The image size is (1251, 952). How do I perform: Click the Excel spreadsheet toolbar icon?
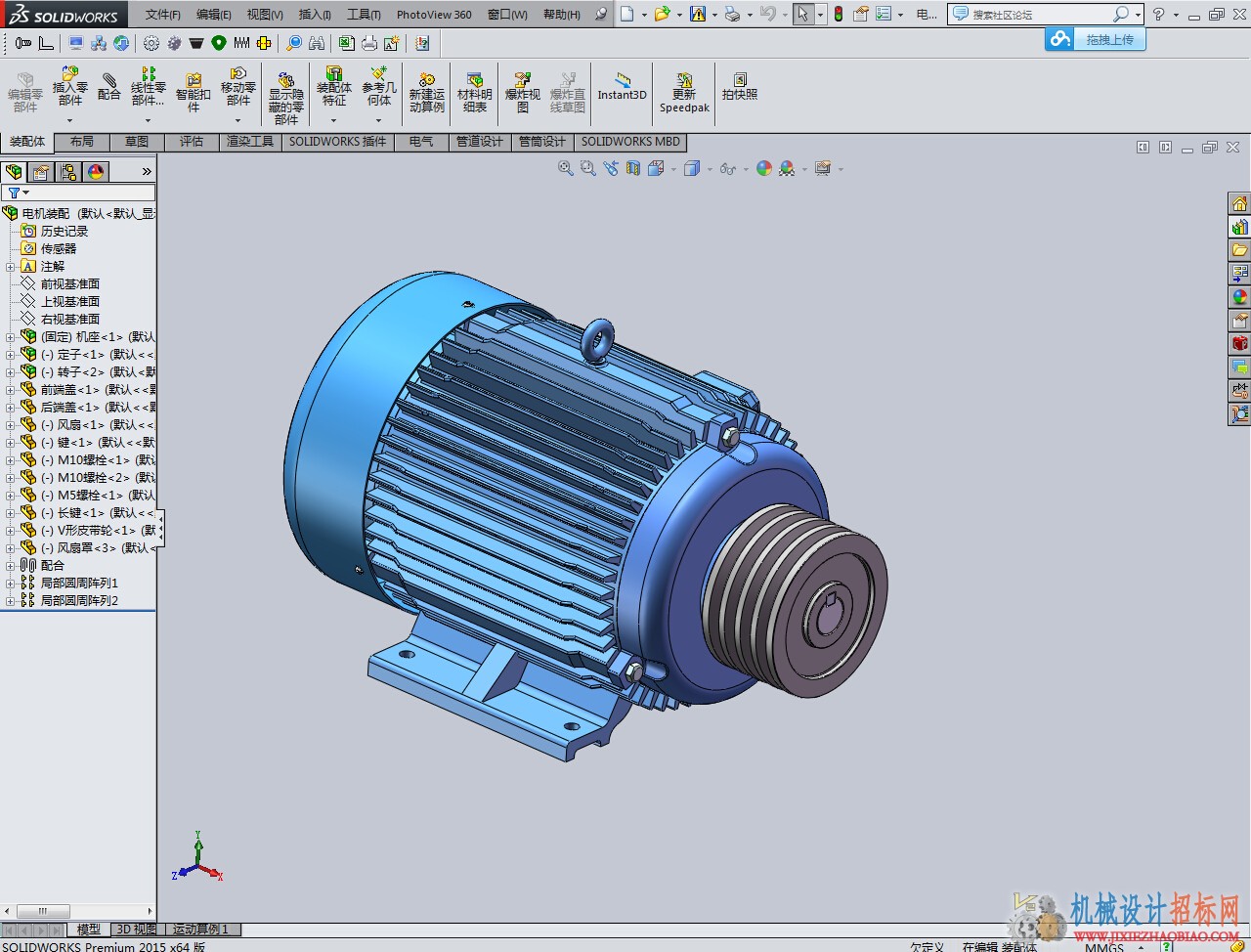346,43
